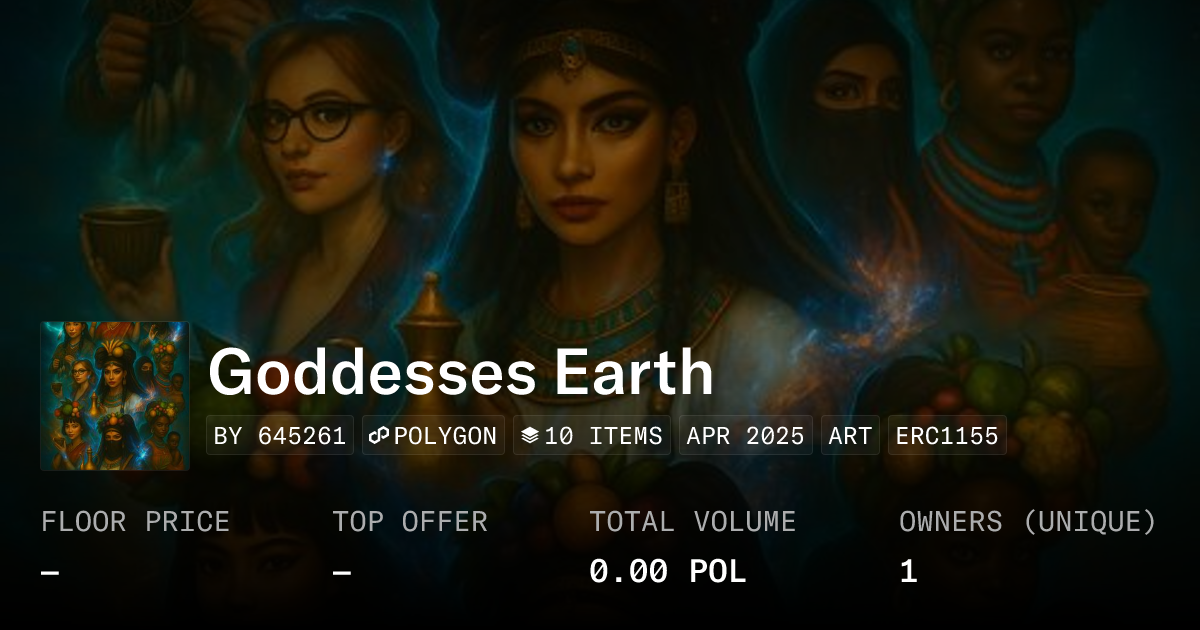Click the OWNERS (UNIQUE) label
This screenshot has width=1200, height=630.
(1028, 522)
